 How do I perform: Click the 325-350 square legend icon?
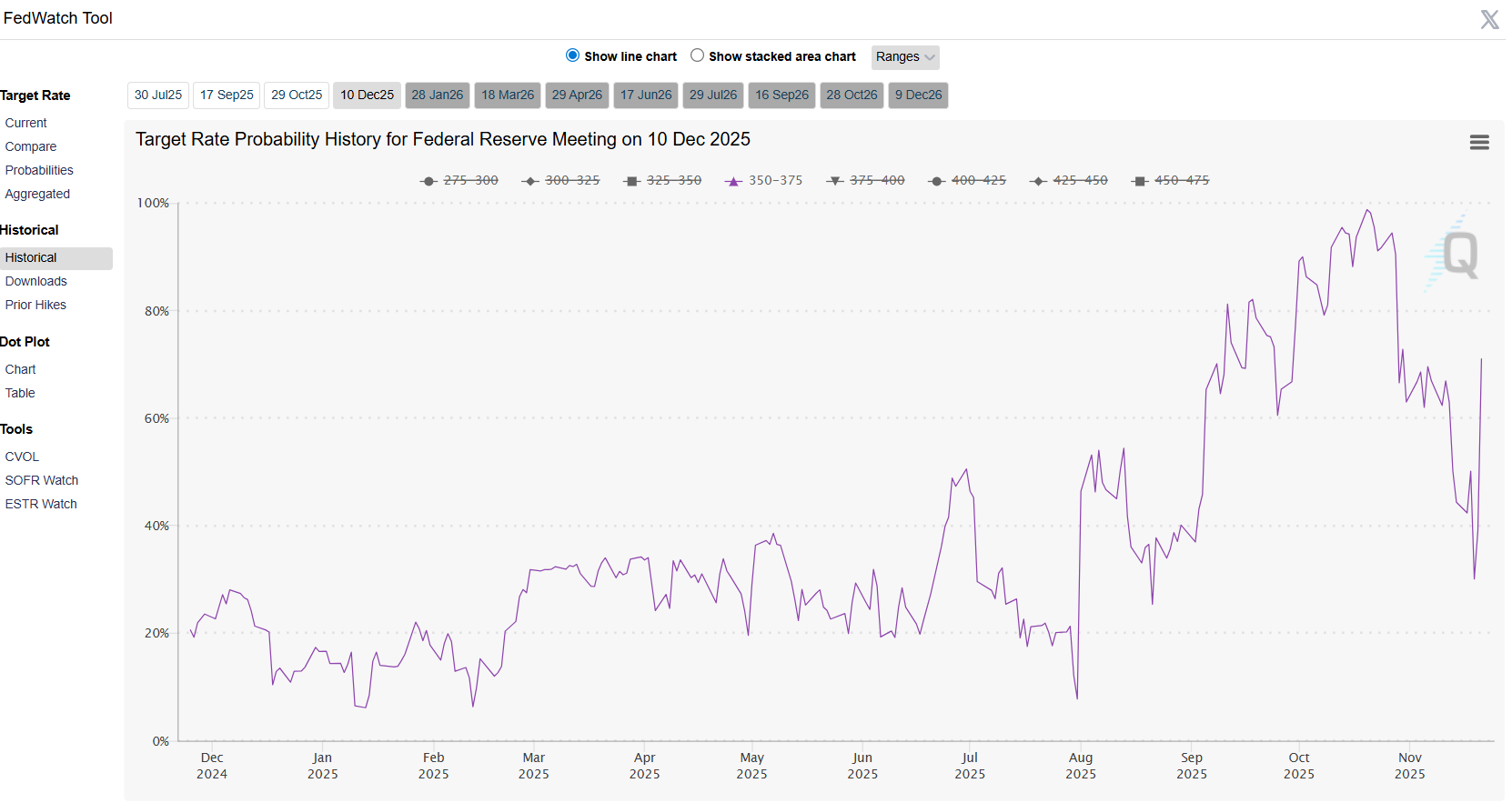632,181
